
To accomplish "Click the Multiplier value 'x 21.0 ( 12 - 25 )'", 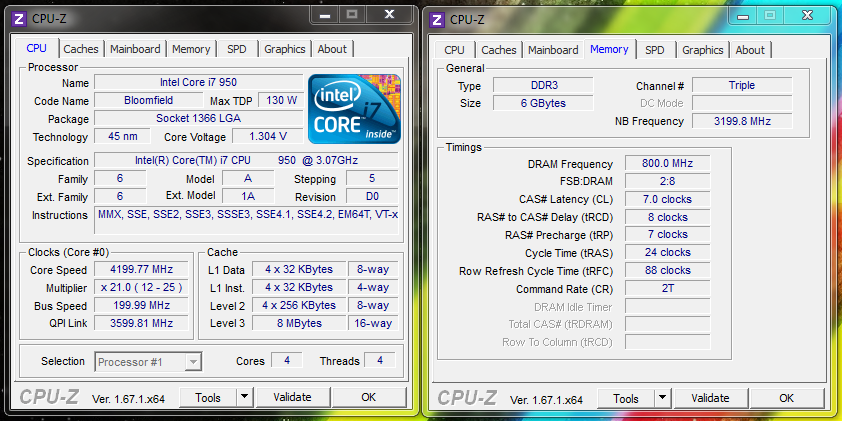I will [x=141, y=287].
